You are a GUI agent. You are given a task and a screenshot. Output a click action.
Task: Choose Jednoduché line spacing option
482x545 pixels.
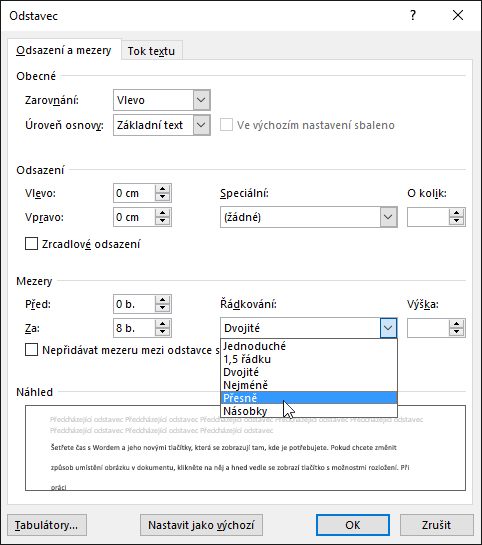(309, 346)
